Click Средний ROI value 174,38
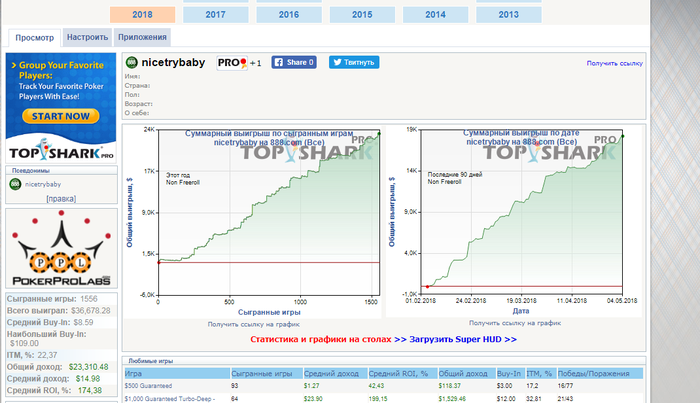Viewport: 700px width, 403px height. (x=90, y=391)
